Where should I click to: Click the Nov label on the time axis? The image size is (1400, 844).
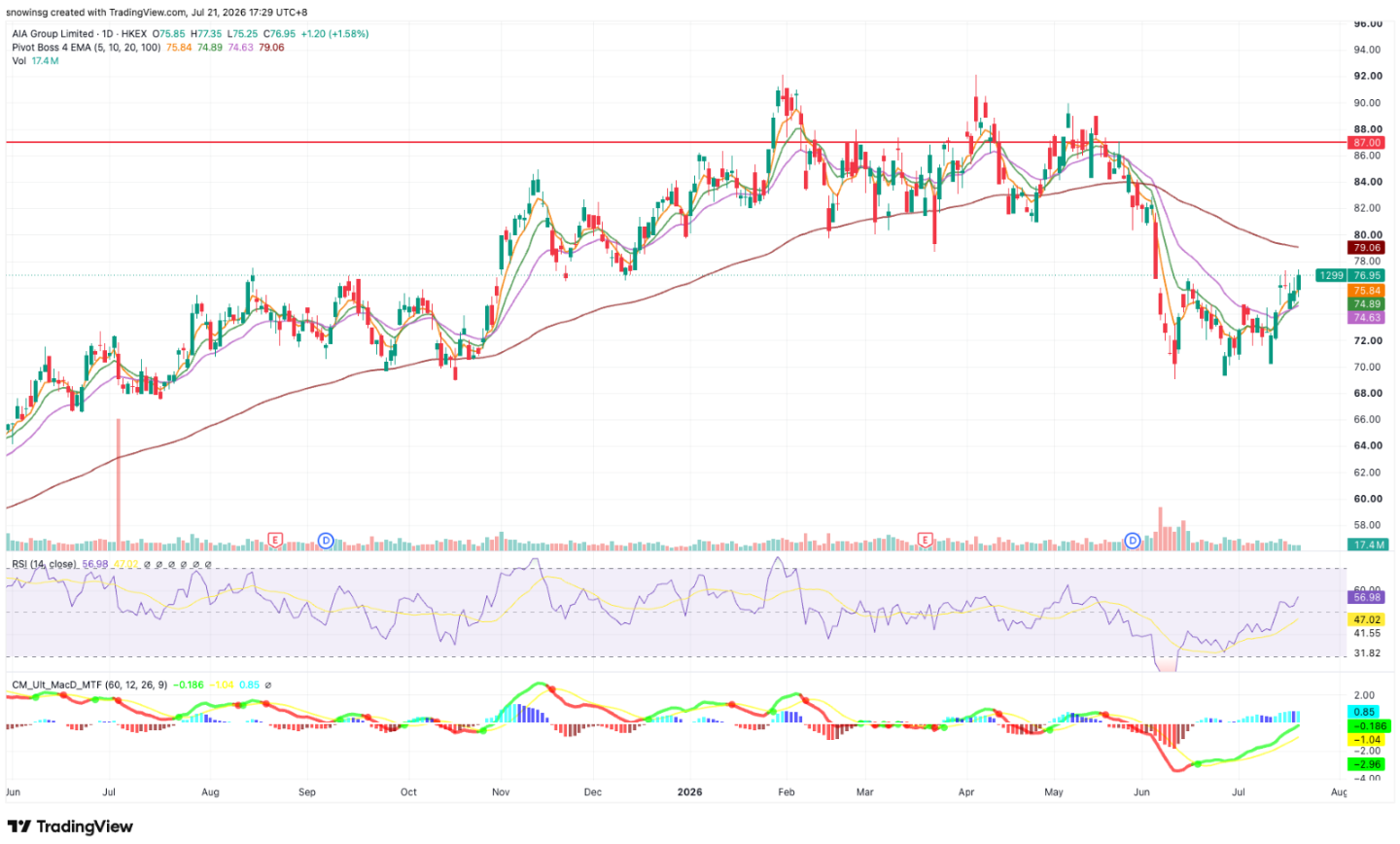pos(501,792)
